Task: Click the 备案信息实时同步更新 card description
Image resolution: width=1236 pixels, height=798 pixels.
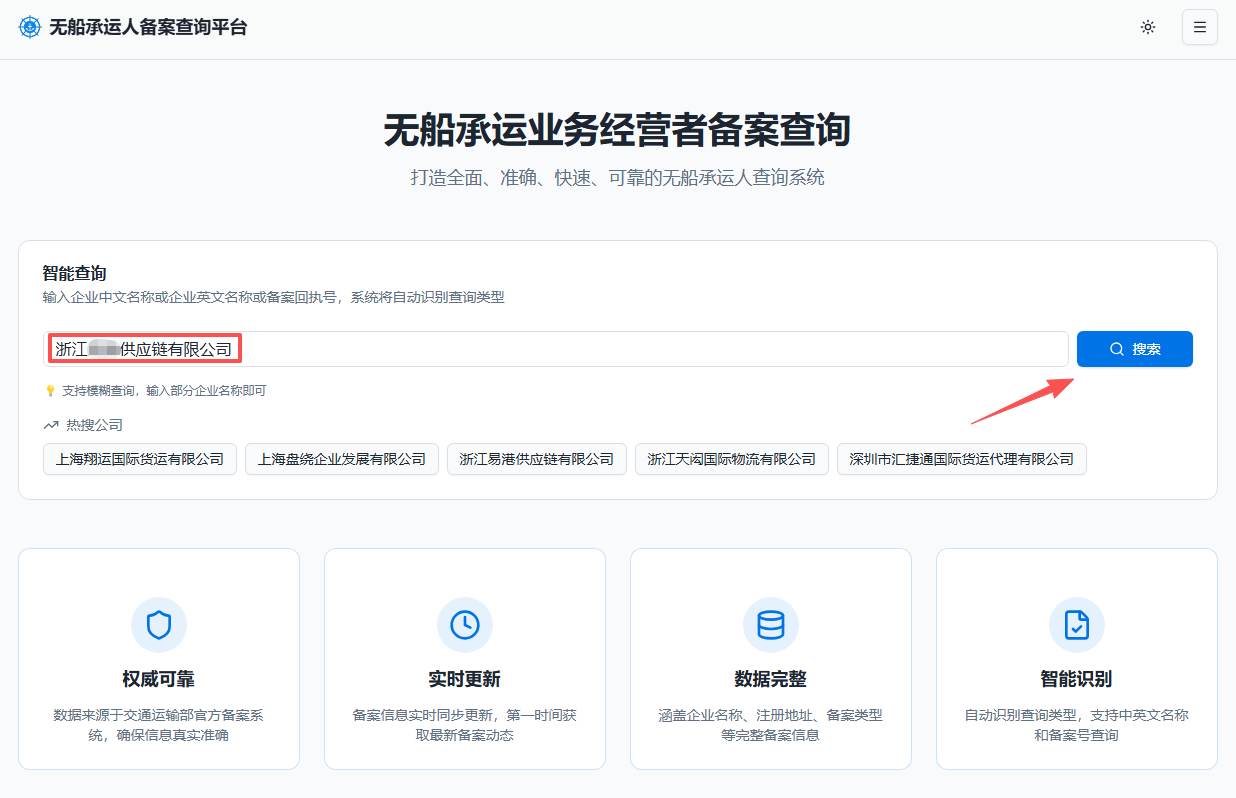Action: click(465, 725)
